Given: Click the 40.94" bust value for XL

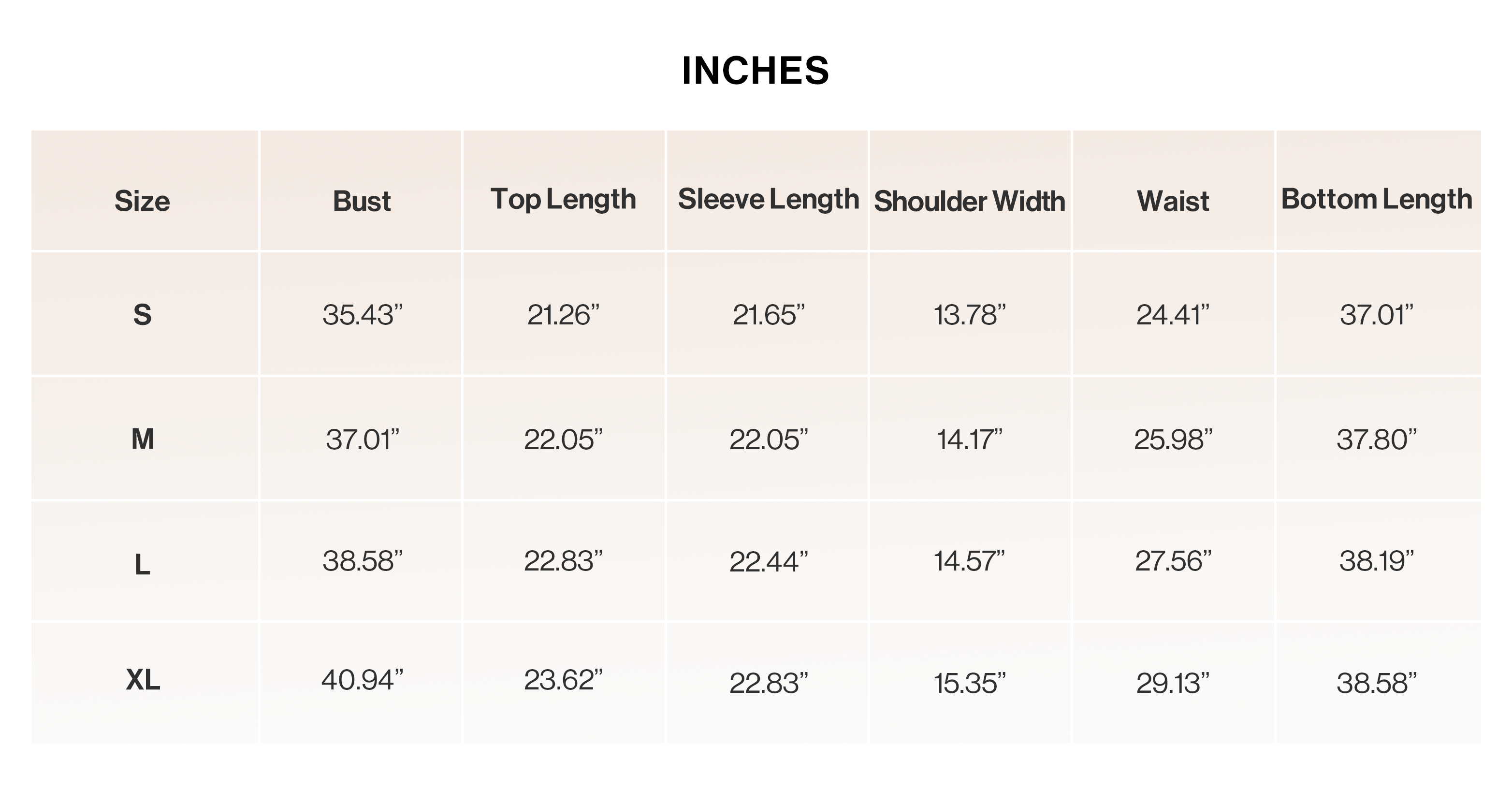Looking at the screenshot, I should 362,681.
